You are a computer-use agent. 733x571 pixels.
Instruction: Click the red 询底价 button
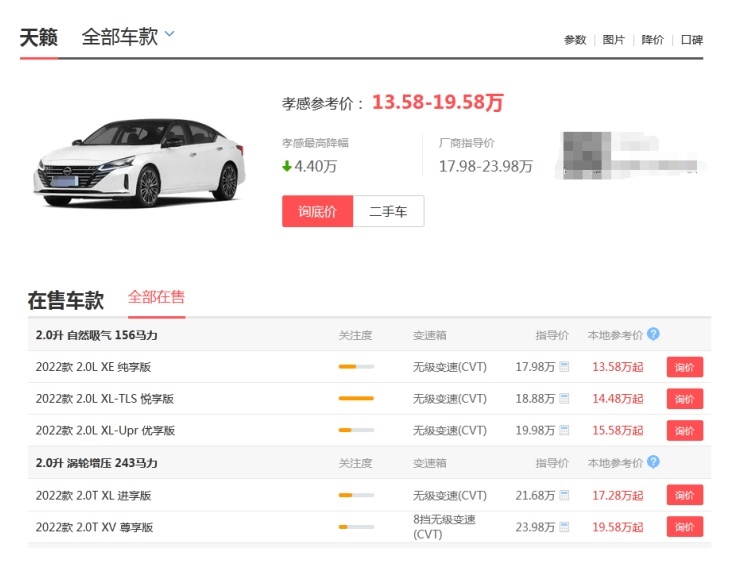317,211
